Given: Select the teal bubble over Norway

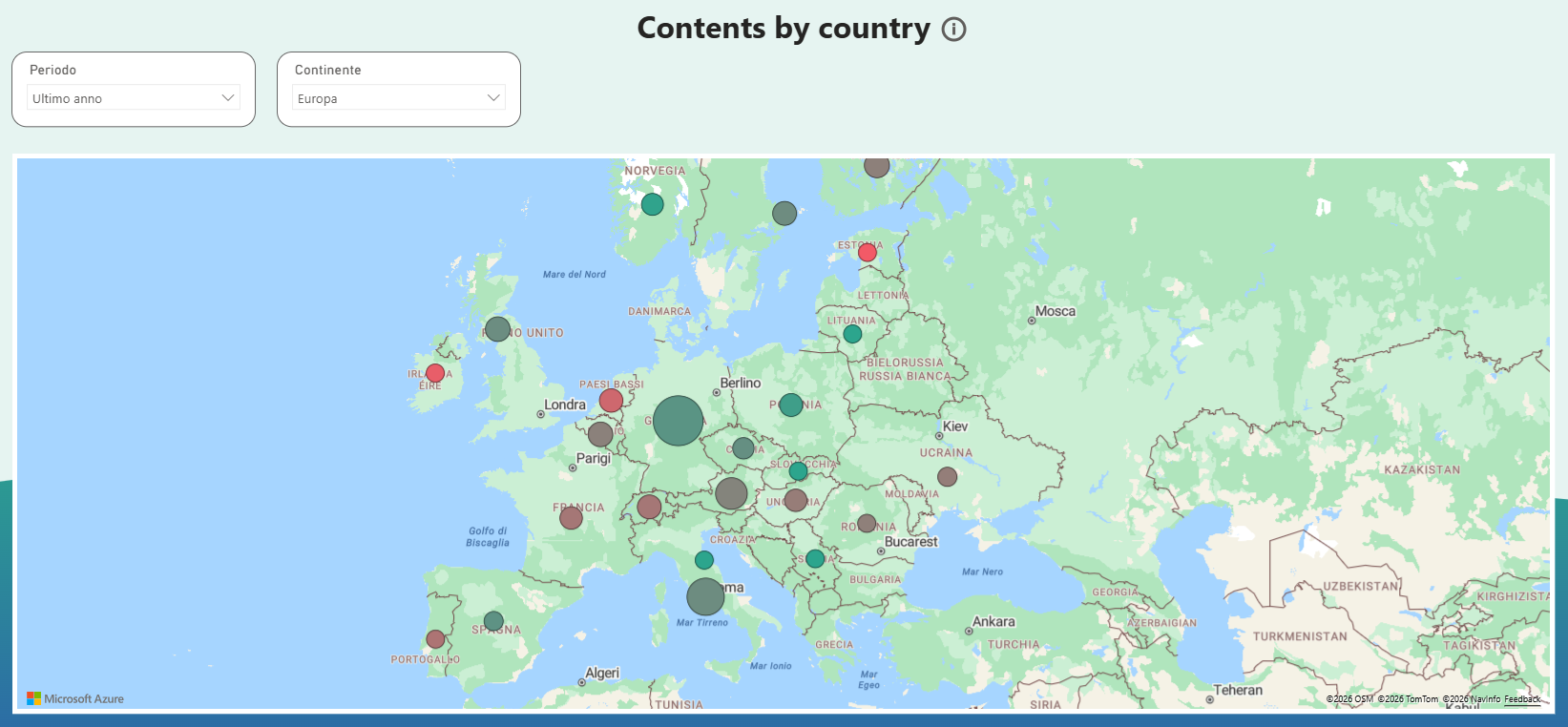Looking at the screenshot, I should pyautogui.click(x=653, y=204).
